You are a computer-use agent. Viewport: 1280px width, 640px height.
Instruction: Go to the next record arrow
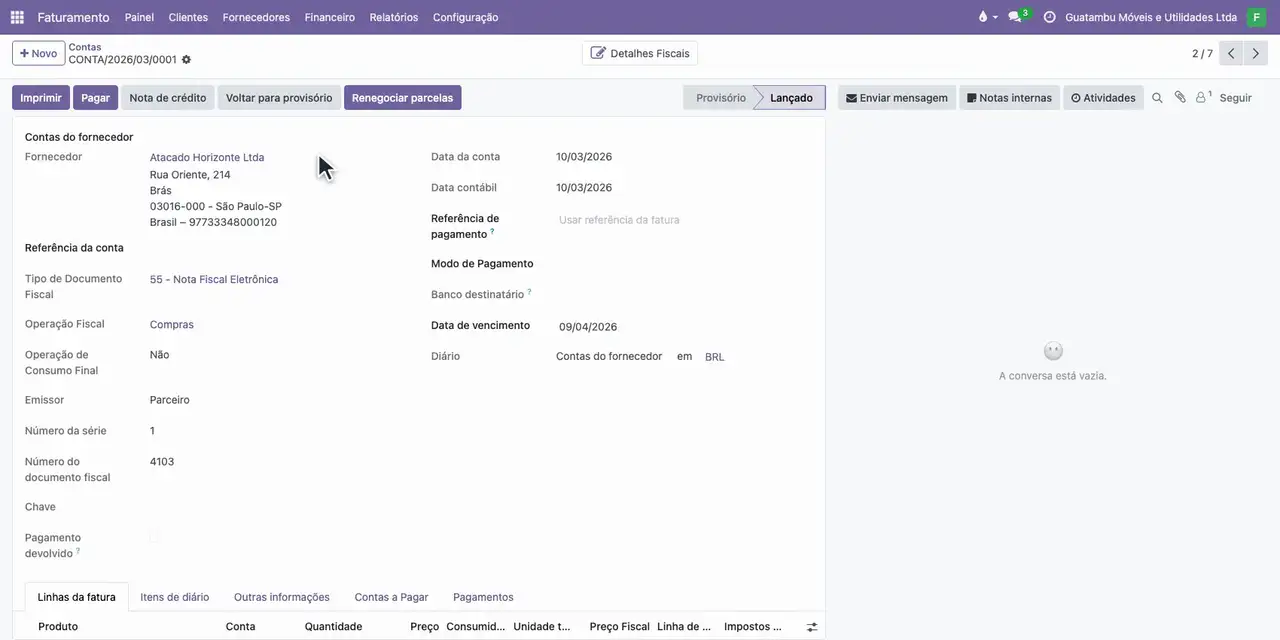pos(1256,54)
